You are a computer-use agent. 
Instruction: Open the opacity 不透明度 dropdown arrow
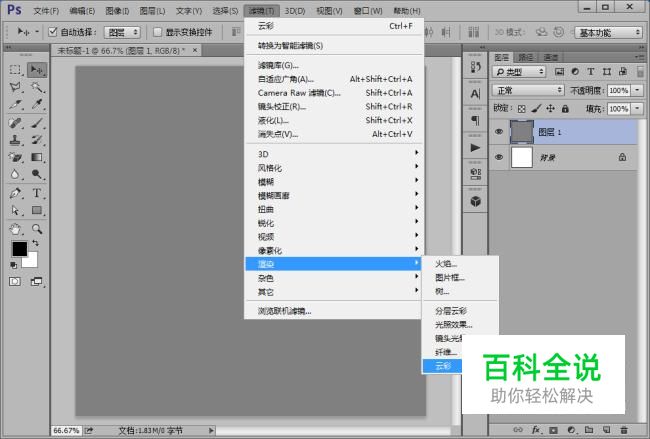(x=637, y=90)
